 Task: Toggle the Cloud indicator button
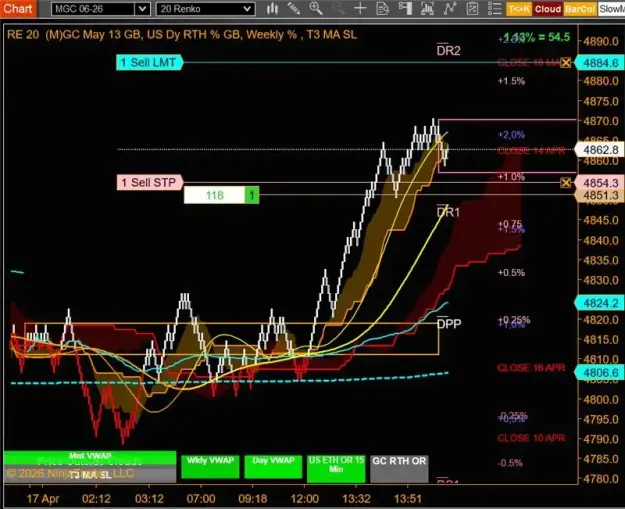[x=548, y=9]
